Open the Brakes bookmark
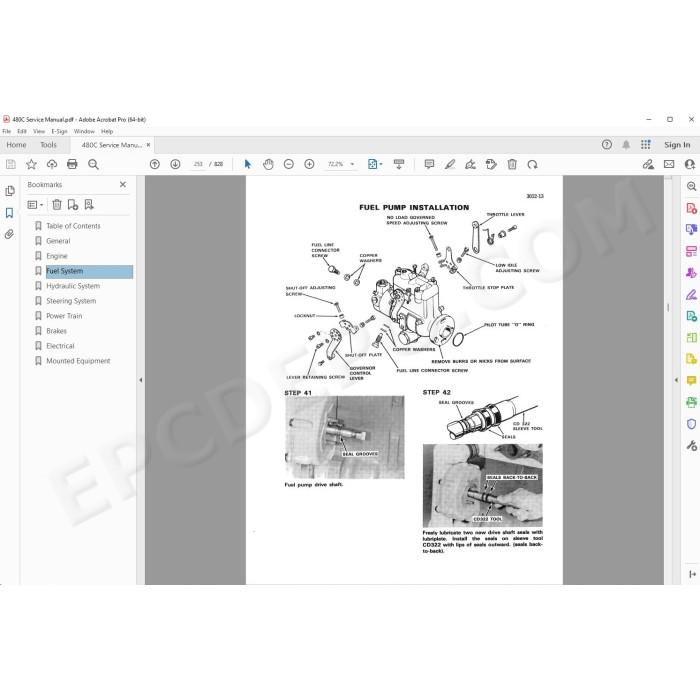 56,331
